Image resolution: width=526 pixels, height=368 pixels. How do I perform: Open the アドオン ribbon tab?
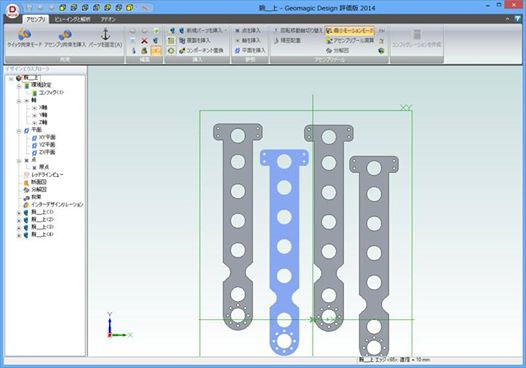point(108,19)
